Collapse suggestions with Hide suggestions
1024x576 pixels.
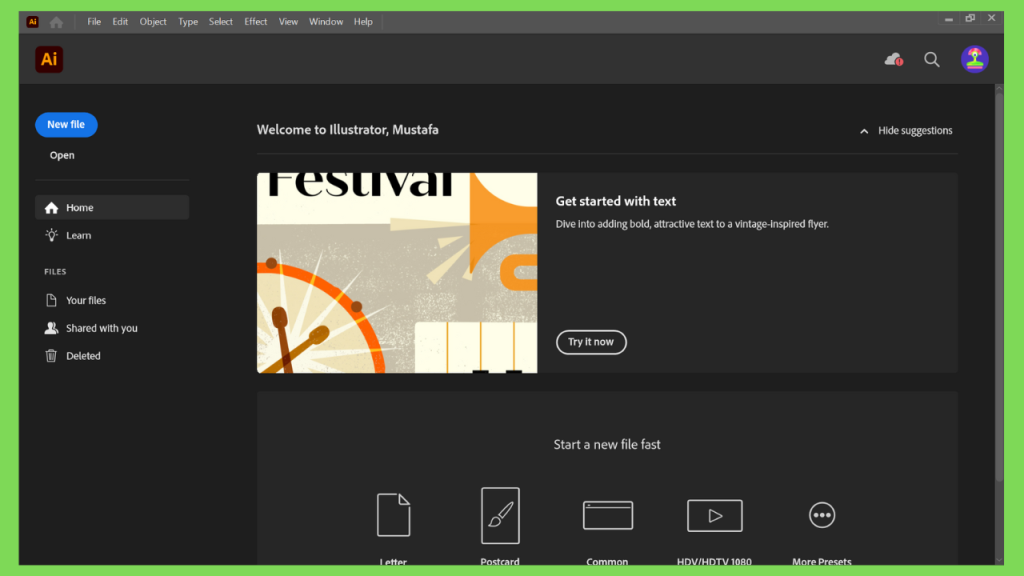point(906,131)
